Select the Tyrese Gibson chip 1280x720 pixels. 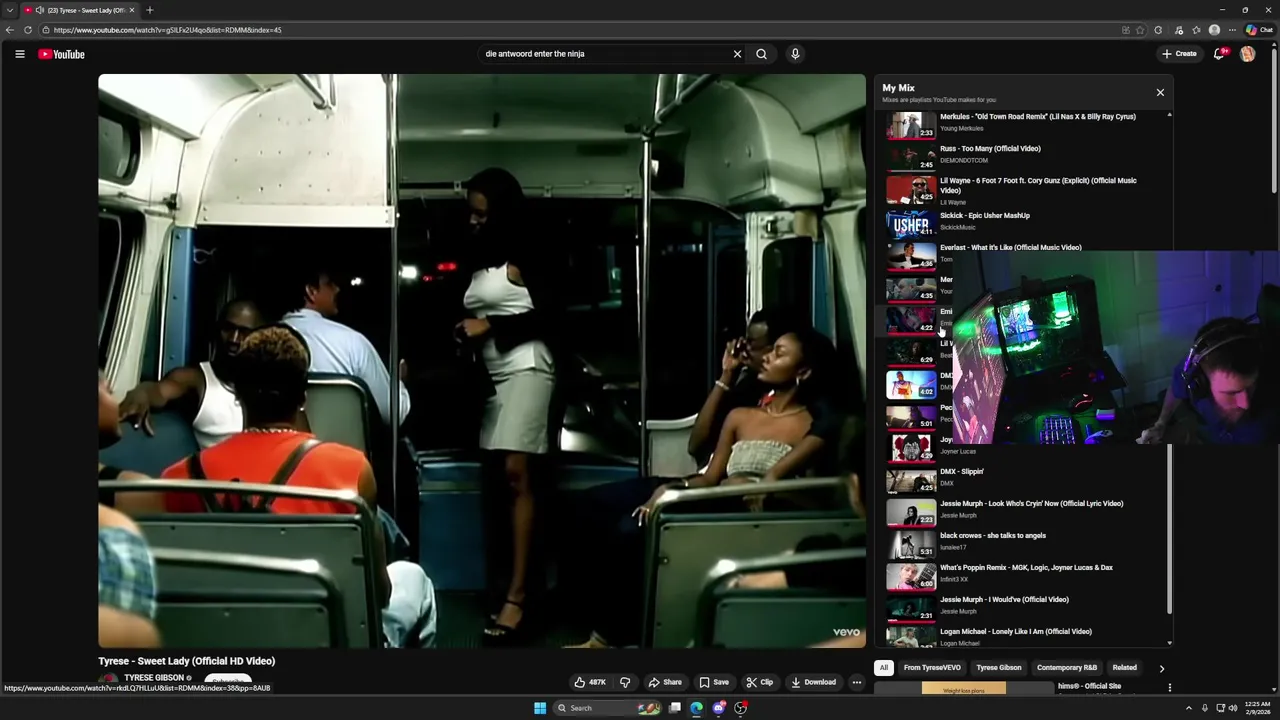[x=999, y=668]
